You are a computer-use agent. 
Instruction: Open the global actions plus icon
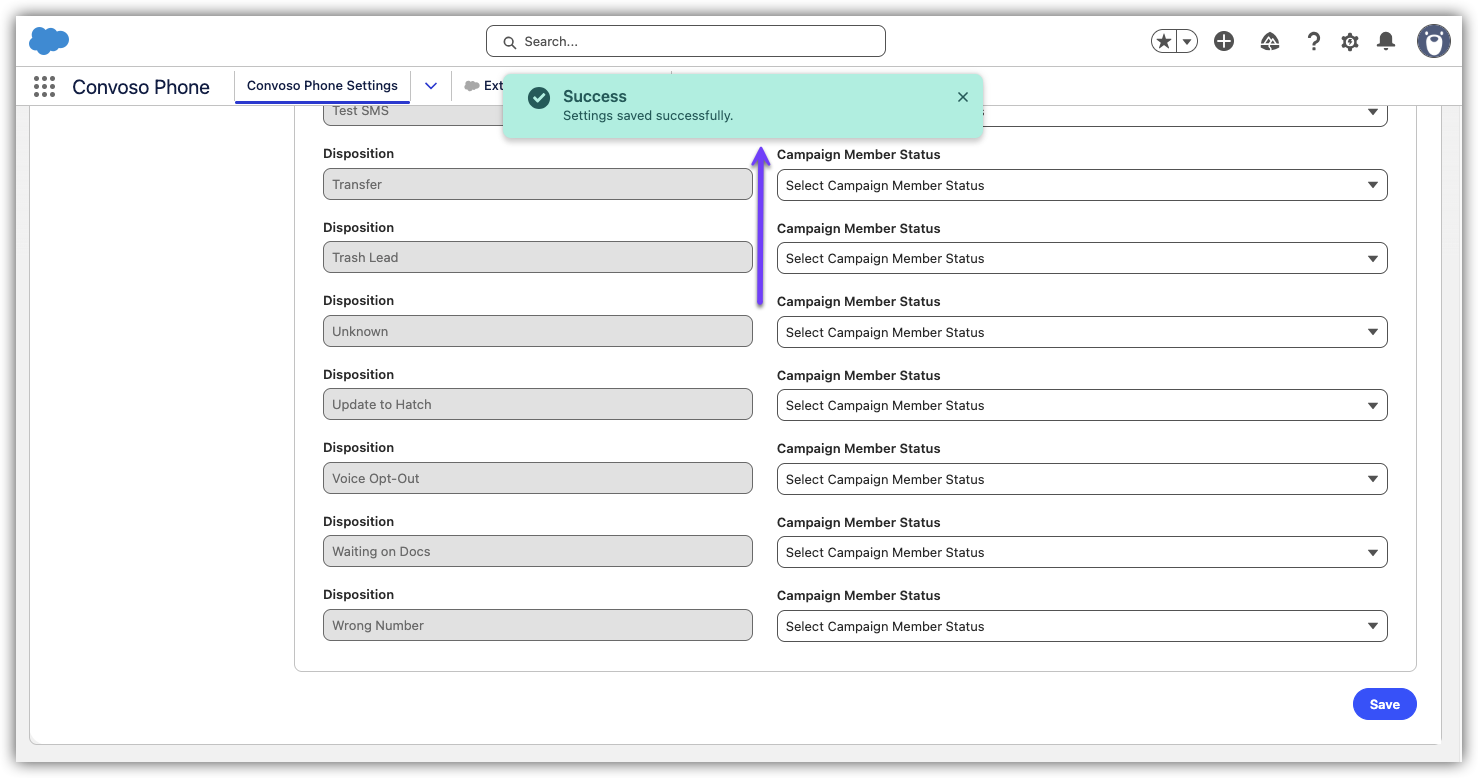1224,41
